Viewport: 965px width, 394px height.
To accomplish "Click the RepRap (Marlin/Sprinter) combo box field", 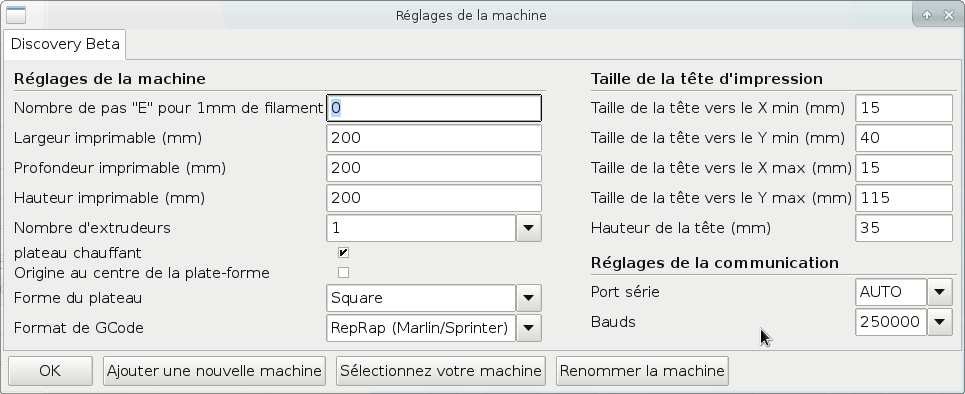I will [421, 328].
